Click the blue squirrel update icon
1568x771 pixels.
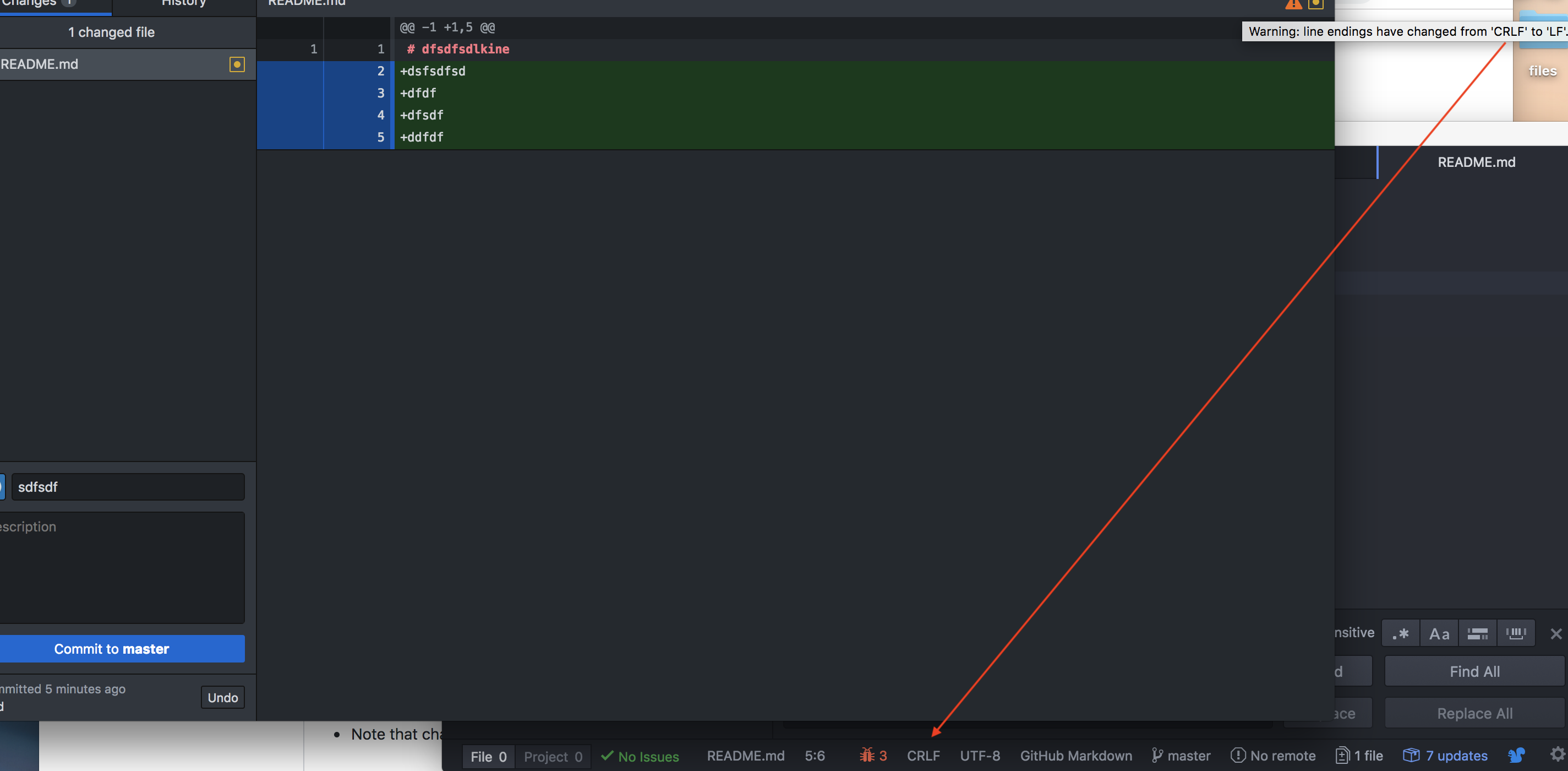pyautogui.click(x=1516, y=755)
